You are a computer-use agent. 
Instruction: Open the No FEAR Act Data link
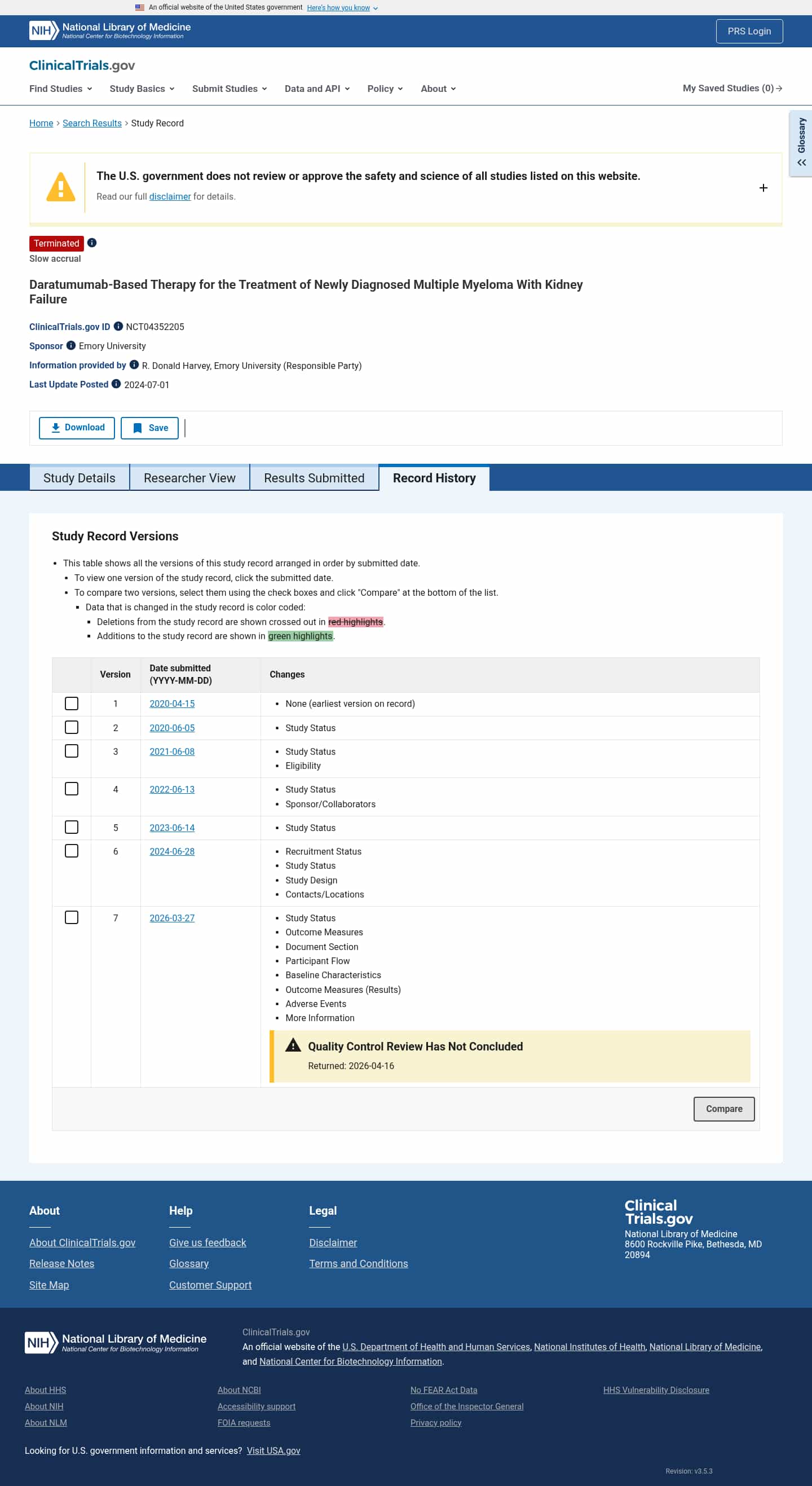(444, 1390)
